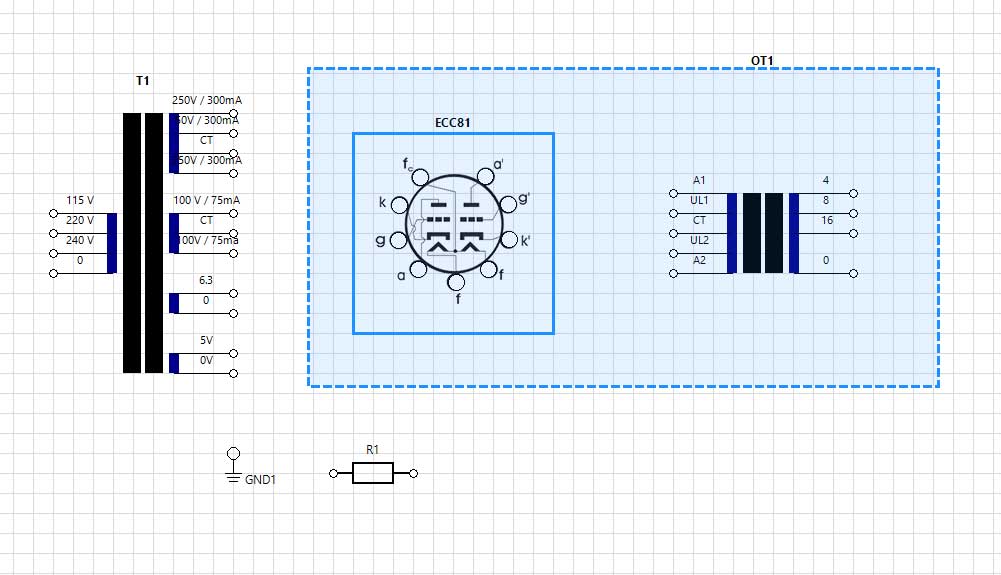Click the 100V / 75mA winding terminal
This screenshot has width=1001, height=575.
tap(234, 213)
